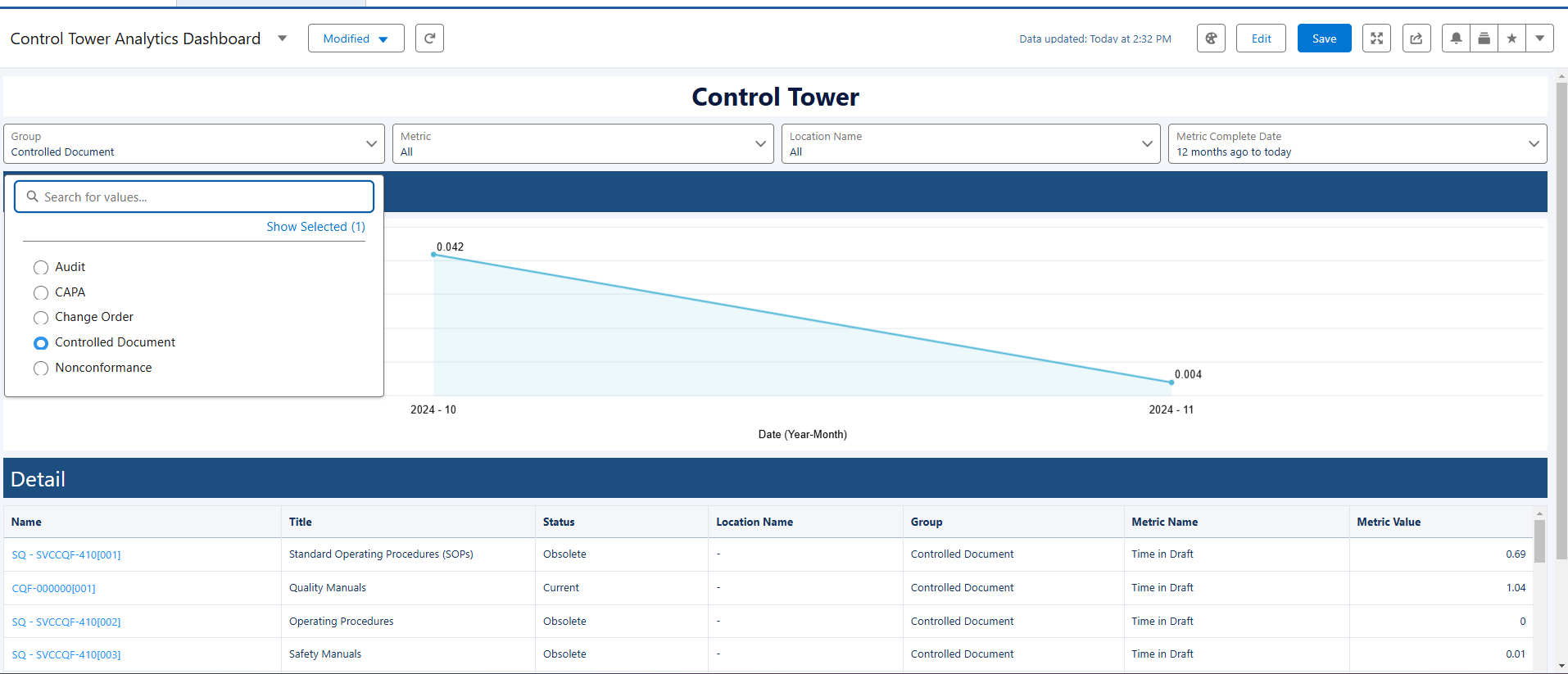Click the share dashboard icon
The width and height of the screenshot is (1568, 674).
(1416, 38)
